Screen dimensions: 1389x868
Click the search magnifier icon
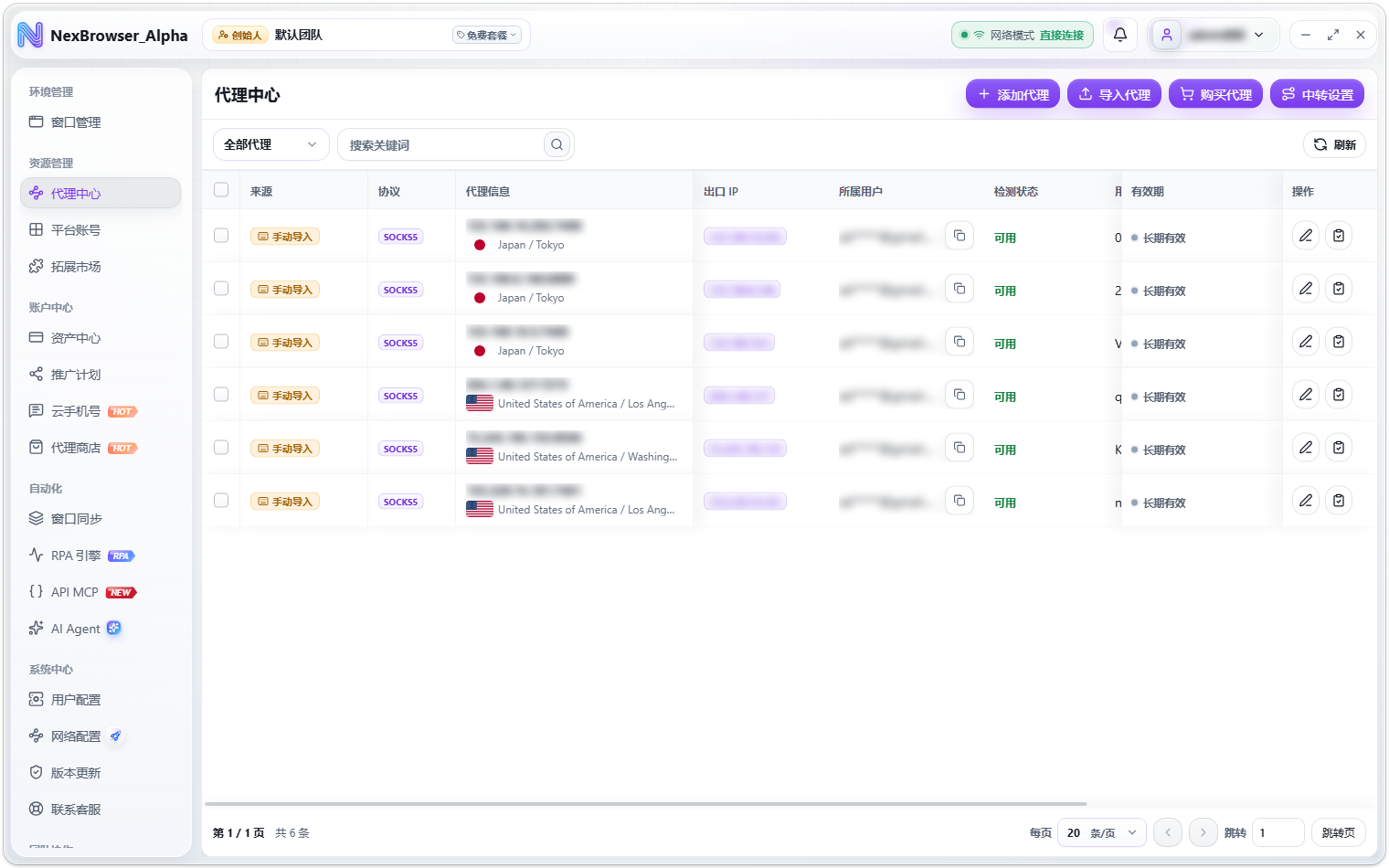pyautogui.click(x=557, y=144)
